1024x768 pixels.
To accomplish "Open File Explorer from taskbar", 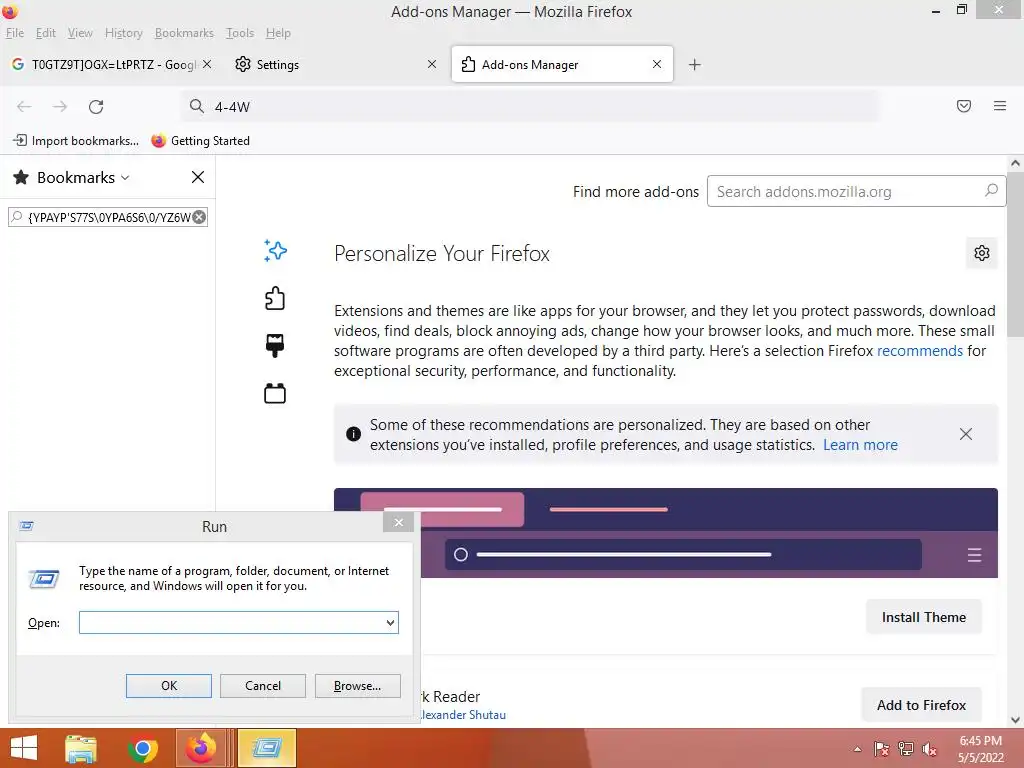I will pos(81,748).
